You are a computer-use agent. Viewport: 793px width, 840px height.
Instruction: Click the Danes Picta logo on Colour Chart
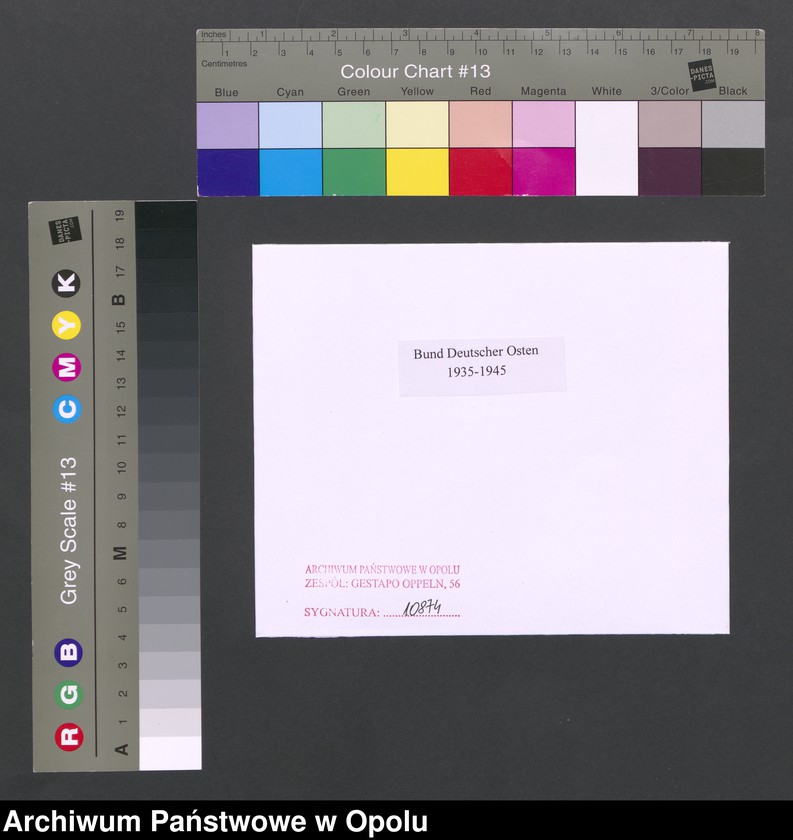point(703,75)
